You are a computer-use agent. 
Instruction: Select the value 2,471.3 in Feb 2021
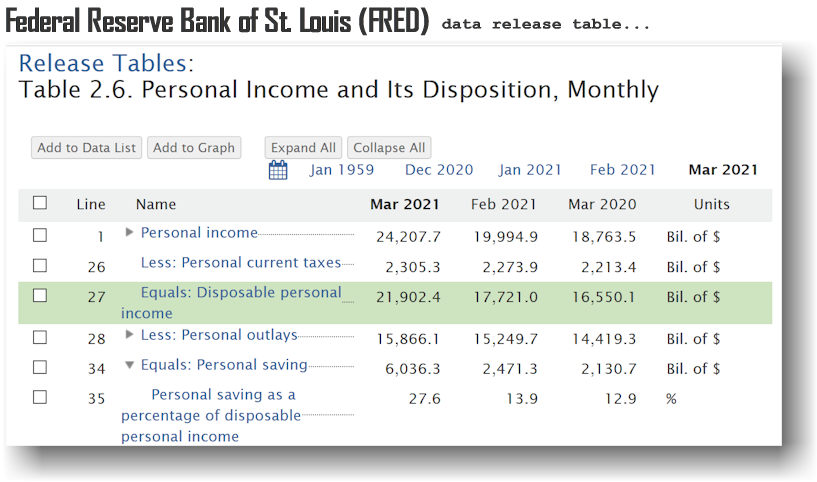point(510,369)
